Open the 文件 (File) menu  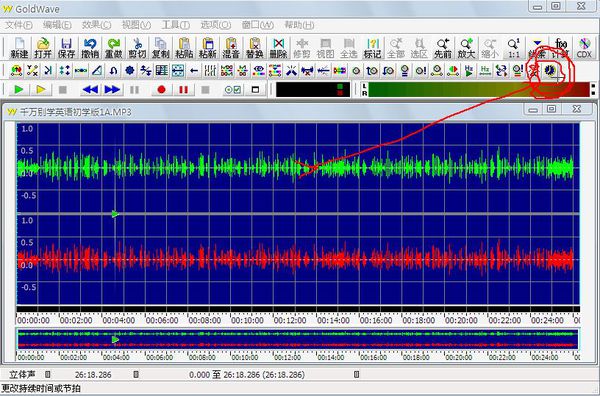pos(18,25)
